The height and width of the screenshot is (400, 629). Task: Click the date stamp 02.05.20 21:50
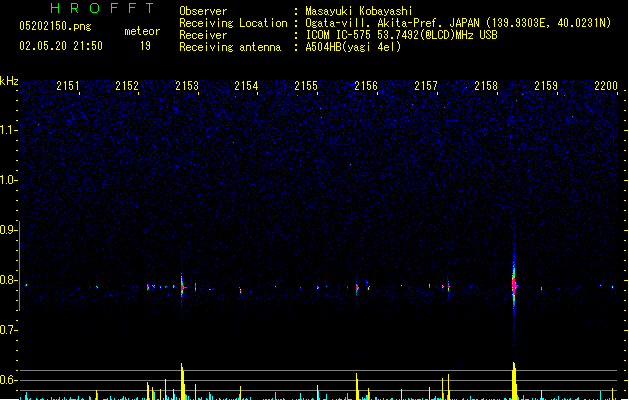pos(61,46)
